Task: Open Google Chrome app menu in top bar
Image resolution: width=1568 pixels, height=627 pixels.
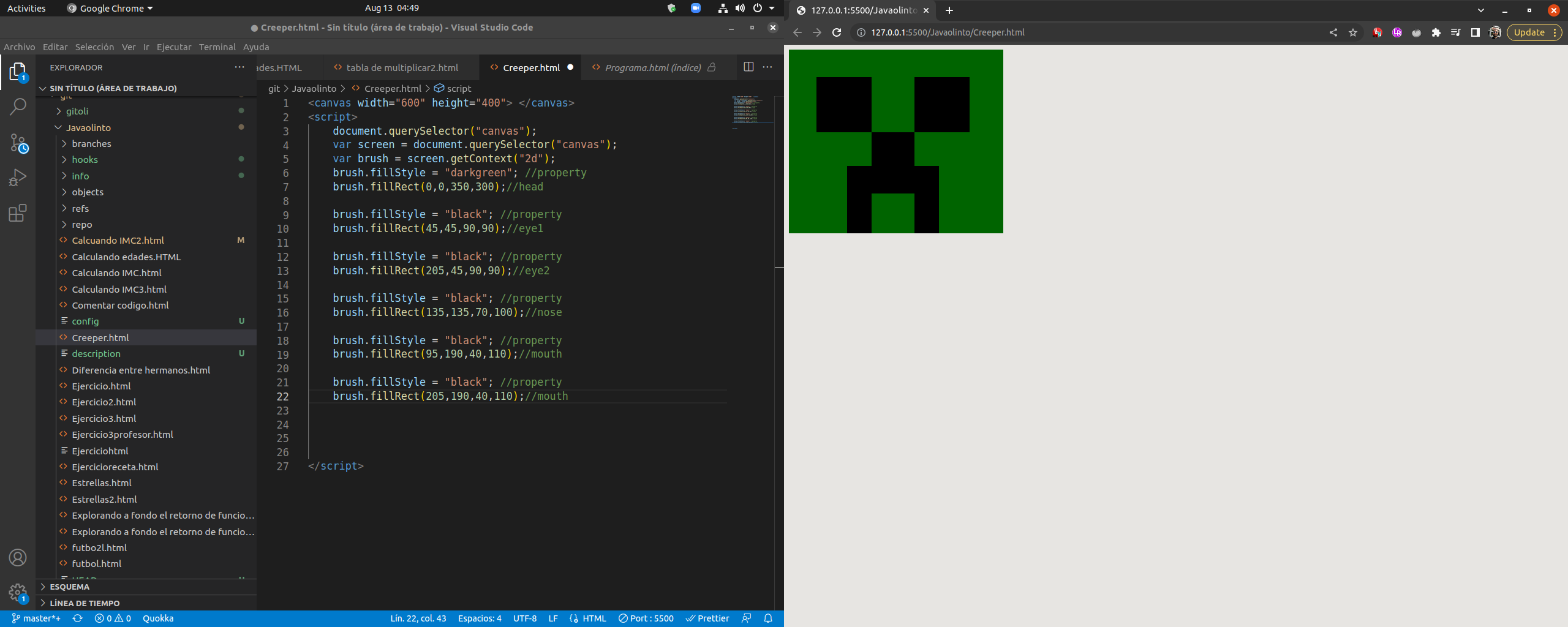Action: tap(110, 8)
